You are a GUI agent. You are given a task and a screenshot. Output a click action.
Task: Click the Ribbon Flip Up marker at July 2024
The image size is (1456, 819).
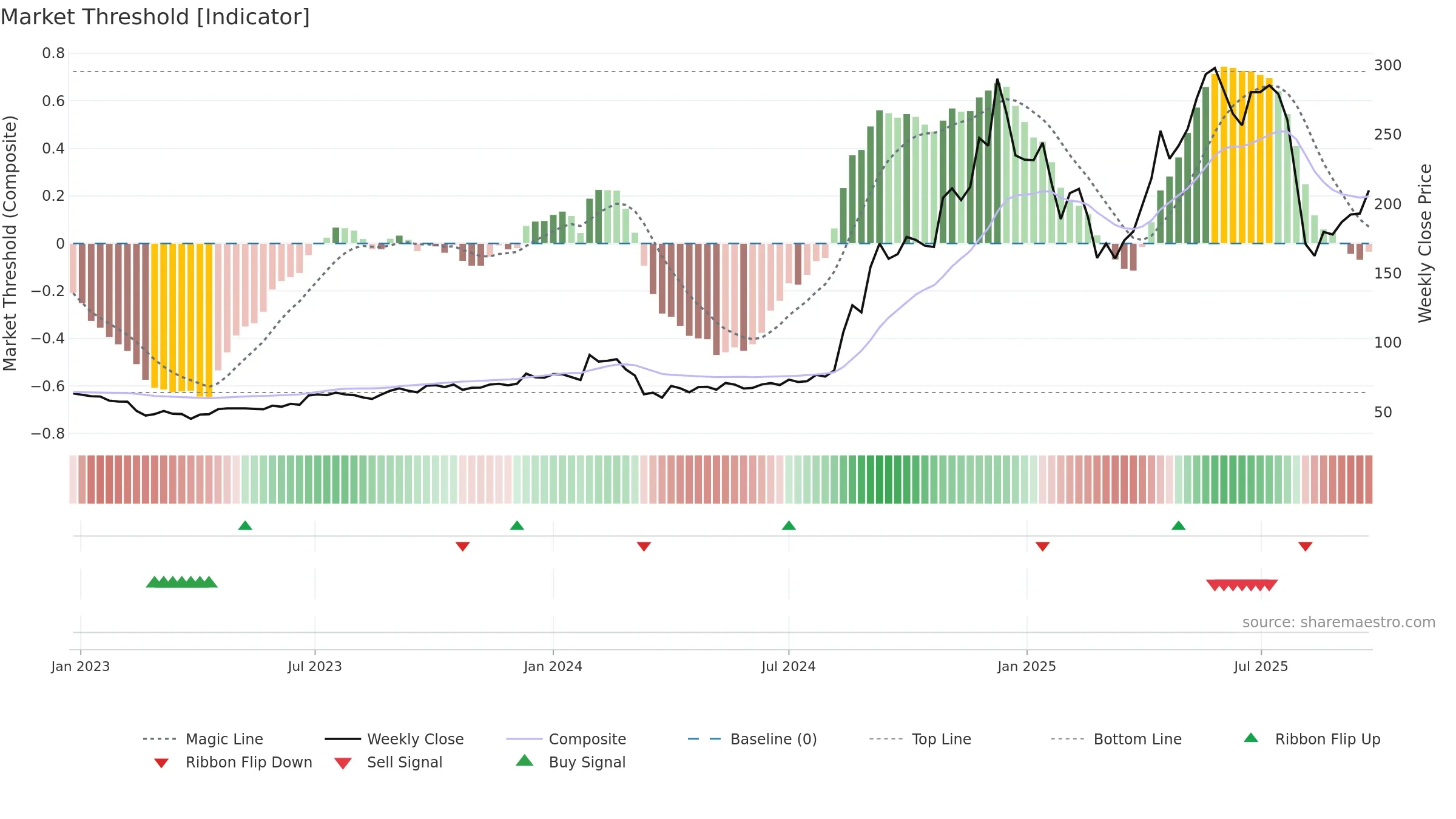[x=789, y=525]
